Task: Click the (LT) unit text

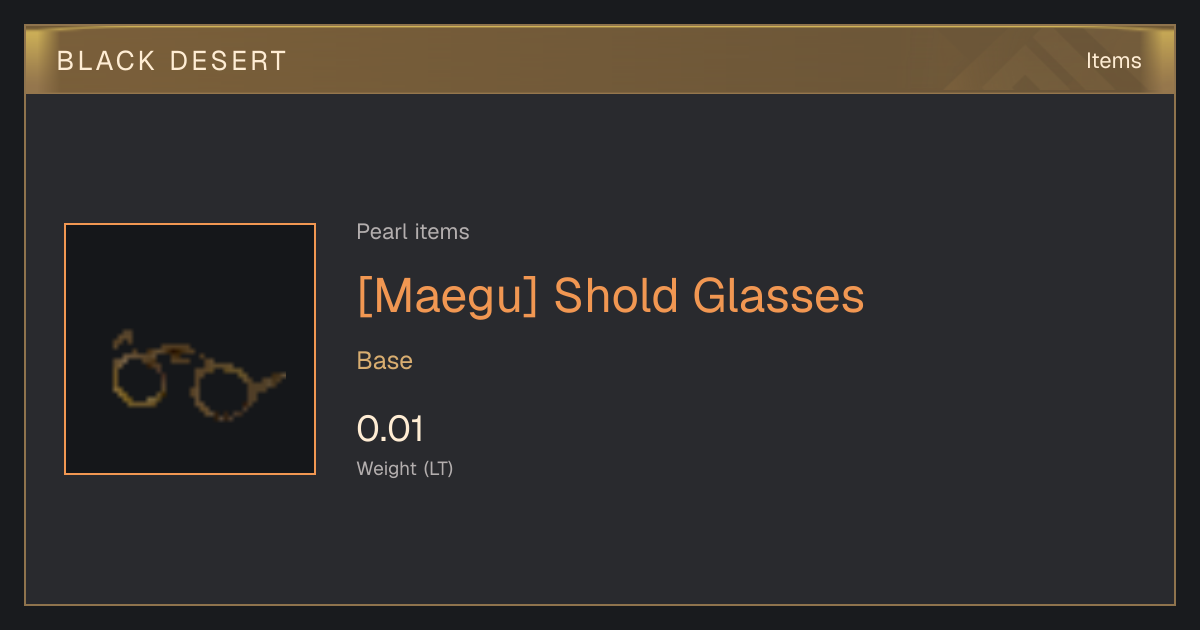Action: coord(438,468)
